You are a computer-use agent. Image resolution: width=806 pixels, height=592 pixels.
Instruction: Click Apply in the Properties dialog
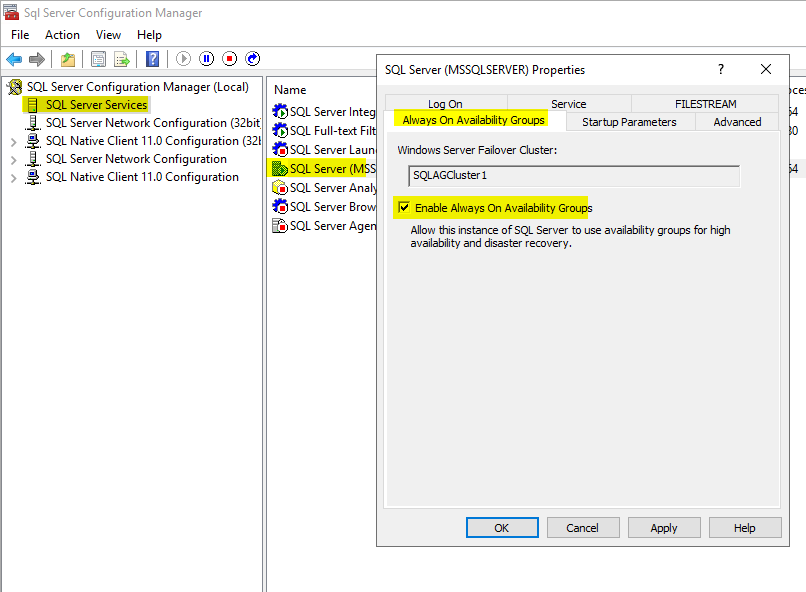pos(664,528)
